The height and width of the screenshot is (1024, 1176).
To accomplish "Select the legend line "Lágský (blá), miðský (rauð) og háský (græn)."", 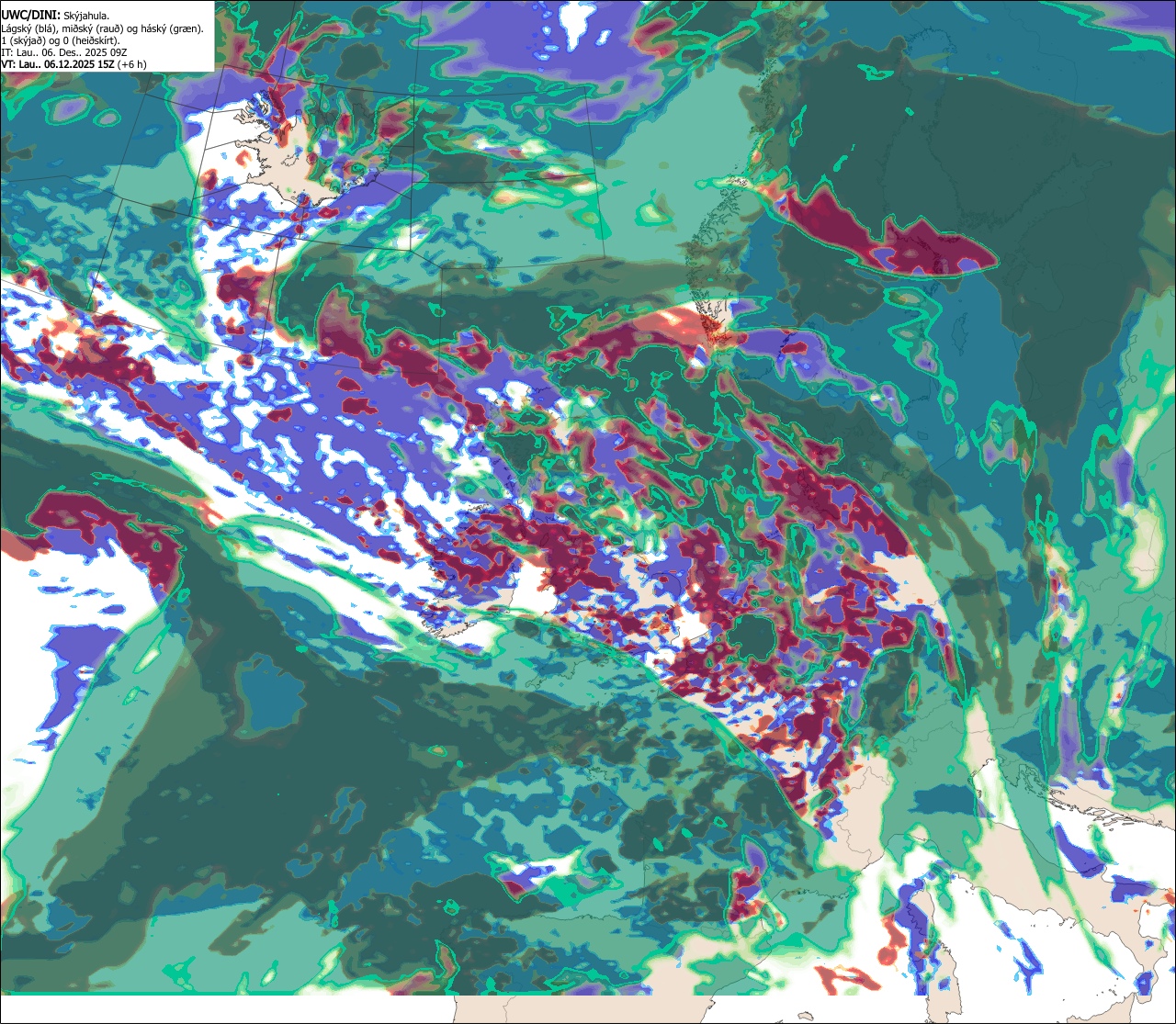I will point(103,28).
